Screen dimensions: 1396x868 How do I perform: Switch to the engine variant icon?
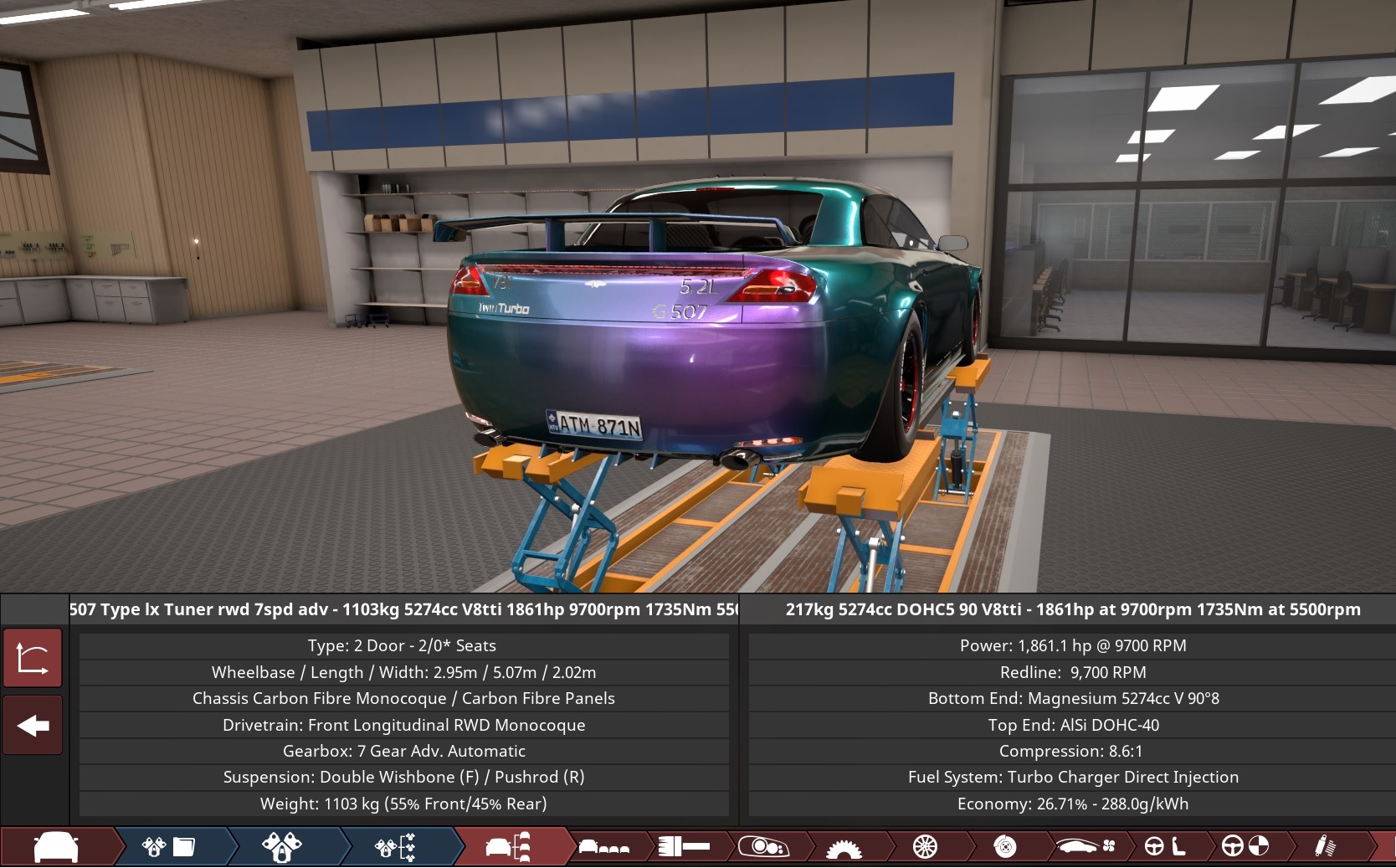tap(283, 846)
